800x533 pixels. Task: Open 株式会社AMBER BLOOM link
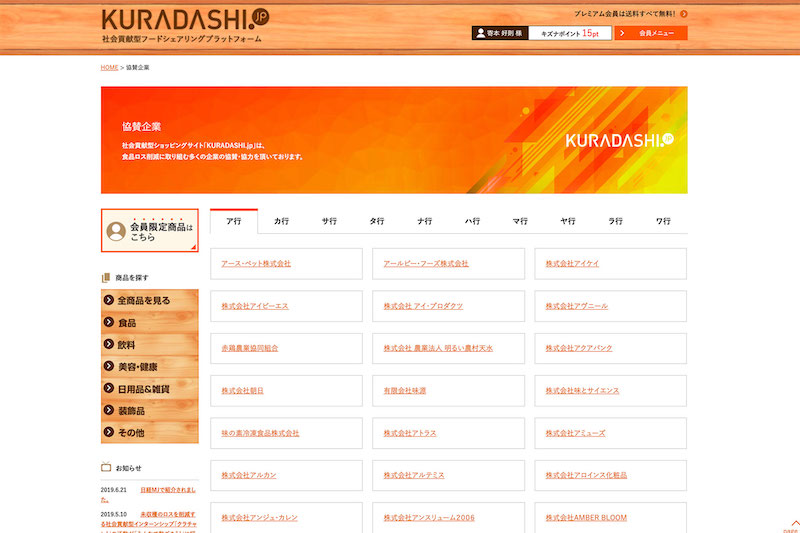click(x=586, y=518)
